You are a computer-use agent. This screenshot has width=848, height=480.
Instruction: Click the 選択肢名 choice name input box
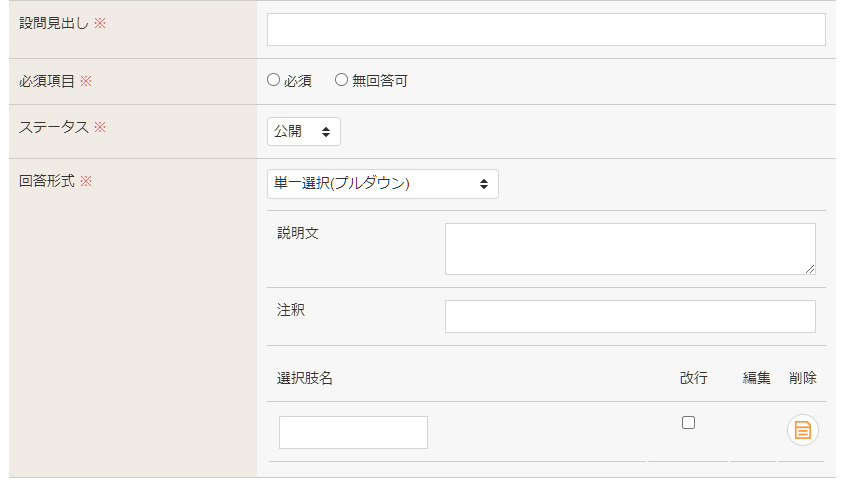353,432
